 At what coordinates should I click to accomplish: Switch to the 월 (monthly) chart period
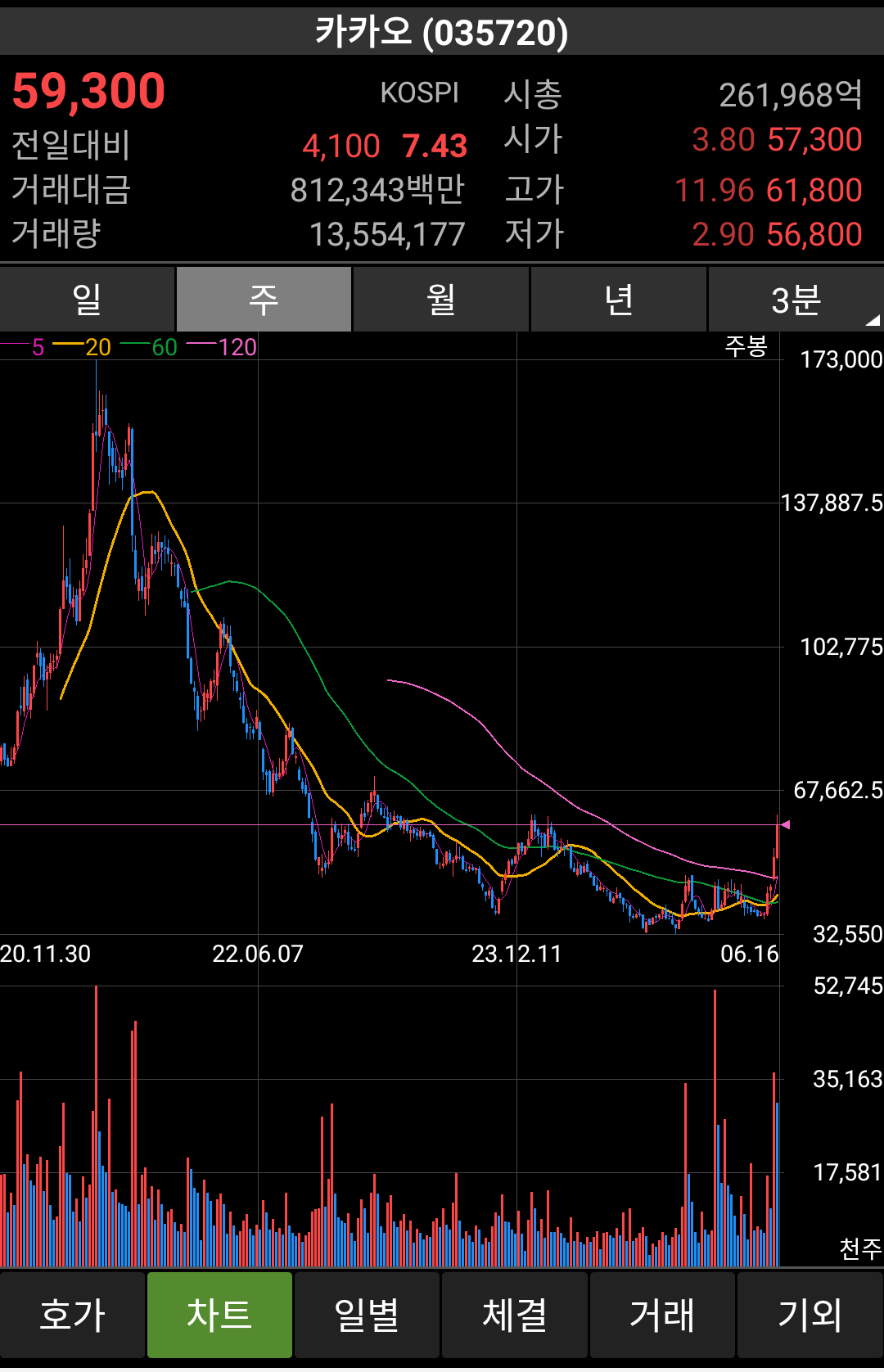pyautogui.click(x=441, y=300)
